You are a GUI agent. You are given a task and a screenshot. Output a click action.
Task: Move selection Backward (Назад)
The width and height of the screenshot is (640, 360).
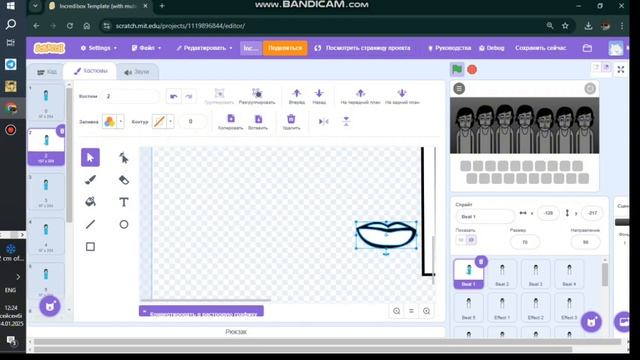point(319,96)
